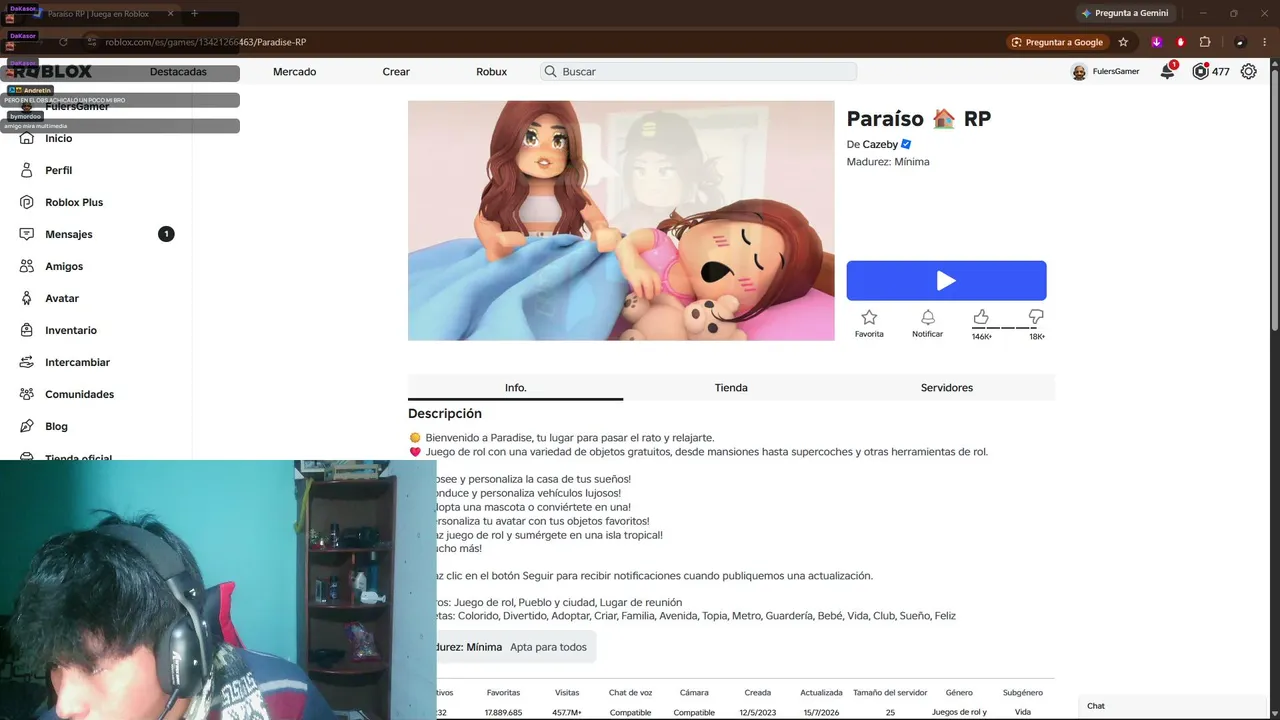Open the Inicio home icon in sidebar

[x=27, y=138]
